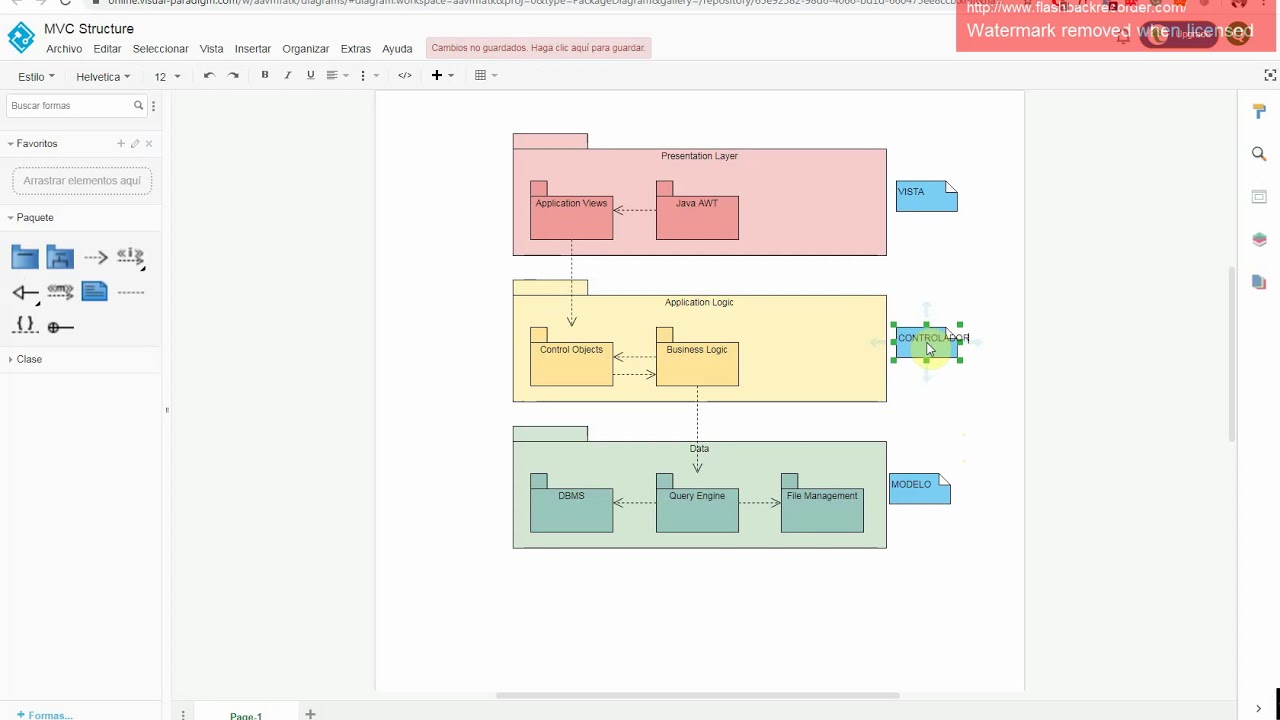Add a new page with plus
Screen dimensions: 1280x720
pos(310,714)
